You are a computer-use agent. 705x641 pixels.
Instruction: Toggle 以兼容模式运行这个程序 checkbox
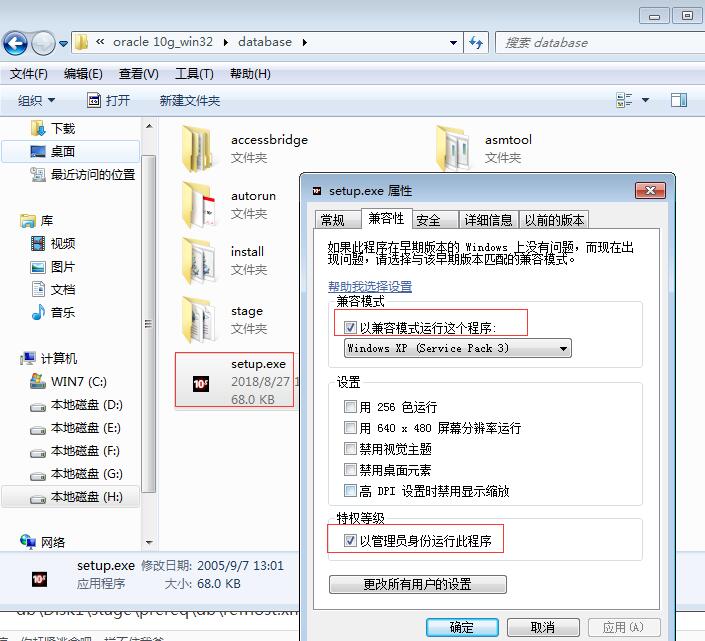coord(350,328)
